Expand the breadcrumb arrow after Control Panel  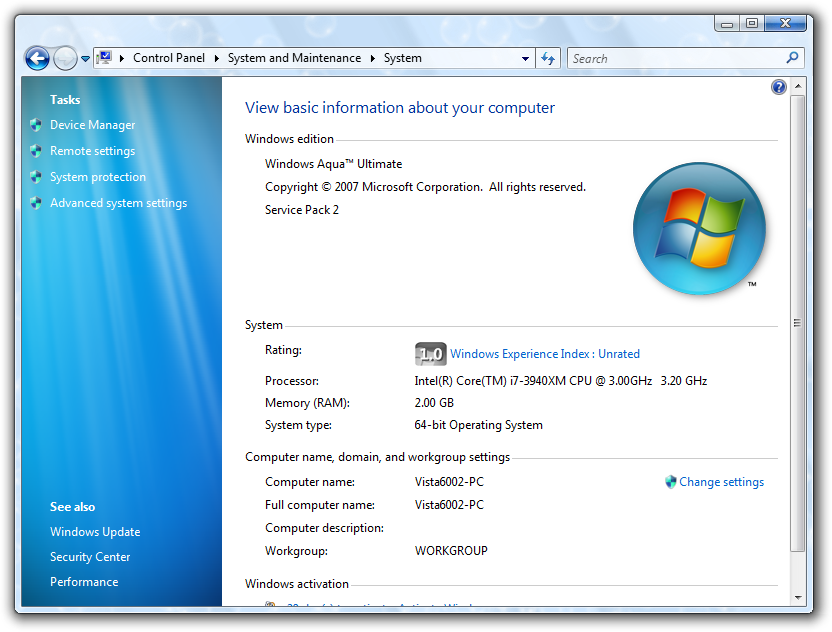tap(217, 58)
